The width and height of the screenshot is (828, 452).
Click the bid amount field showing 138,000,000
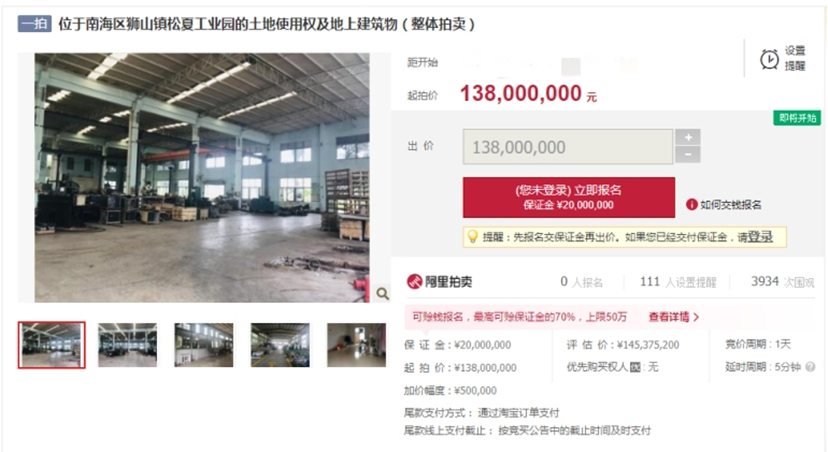pyautogui.click(x=568, y=147)
